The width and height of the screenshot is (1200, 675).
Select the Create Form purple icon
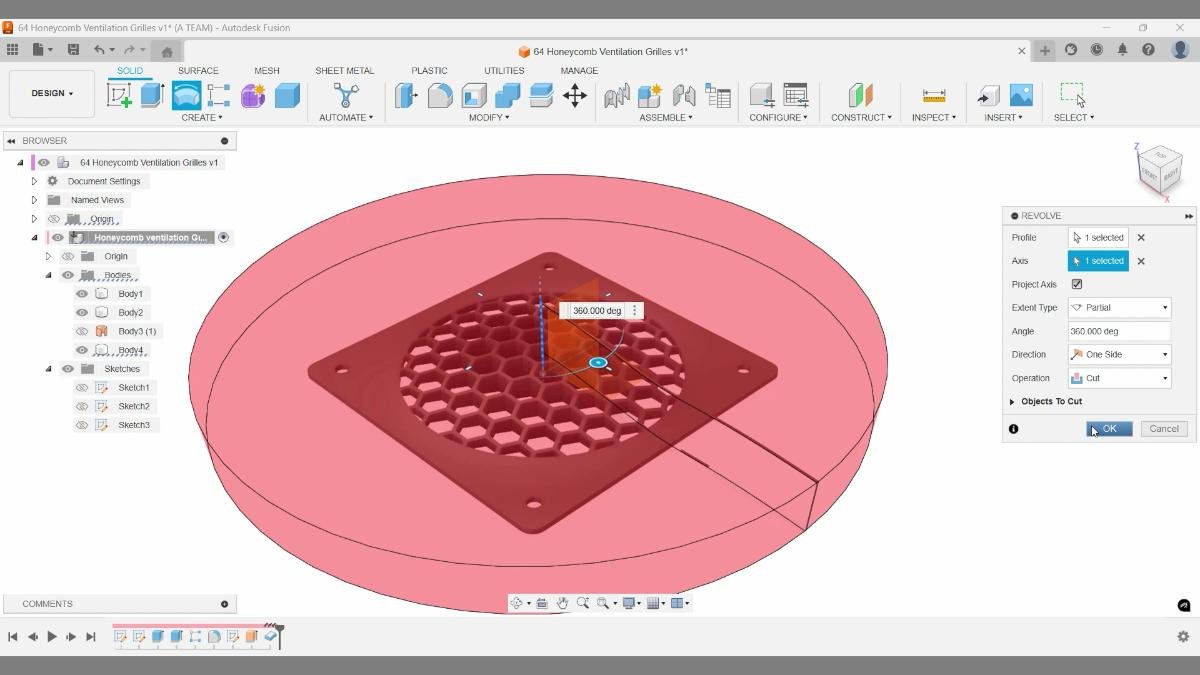[253, 95]
